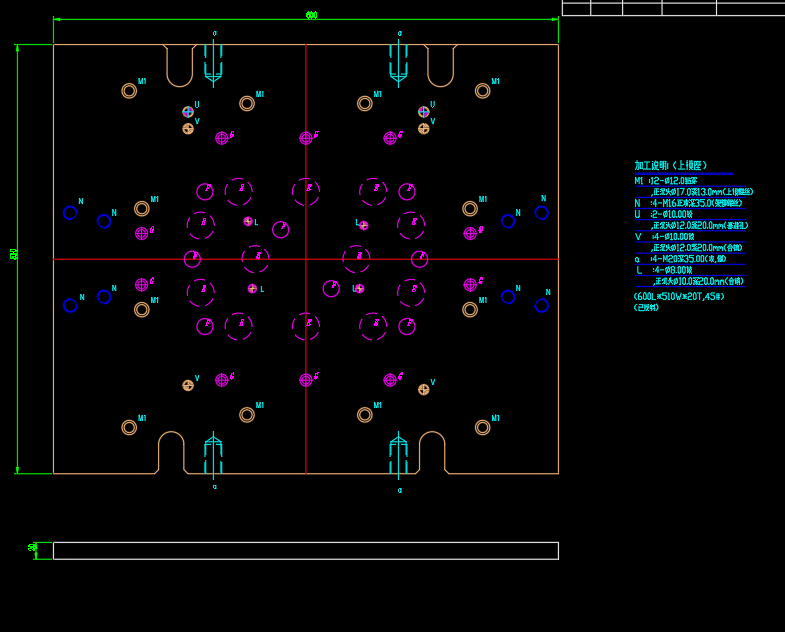The image size is (785, 632).
Task: Click the 20 thickness dimension beside side view
Action: (x=32, y=548)
